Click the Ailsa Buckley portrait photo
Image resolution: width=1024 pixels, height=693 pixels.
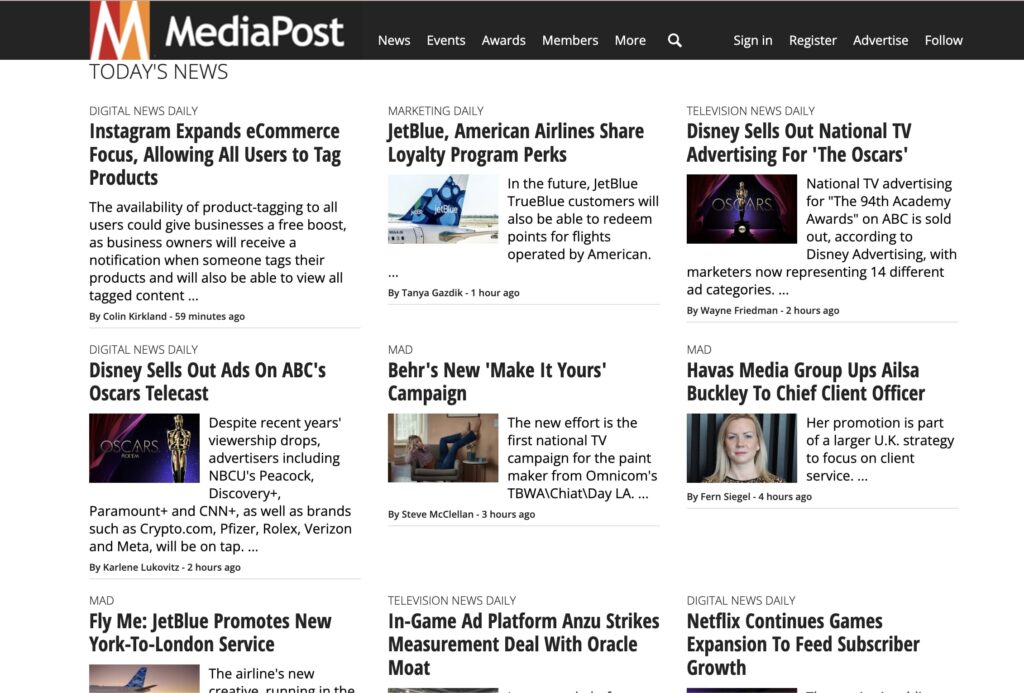click(x=742, y=446)
